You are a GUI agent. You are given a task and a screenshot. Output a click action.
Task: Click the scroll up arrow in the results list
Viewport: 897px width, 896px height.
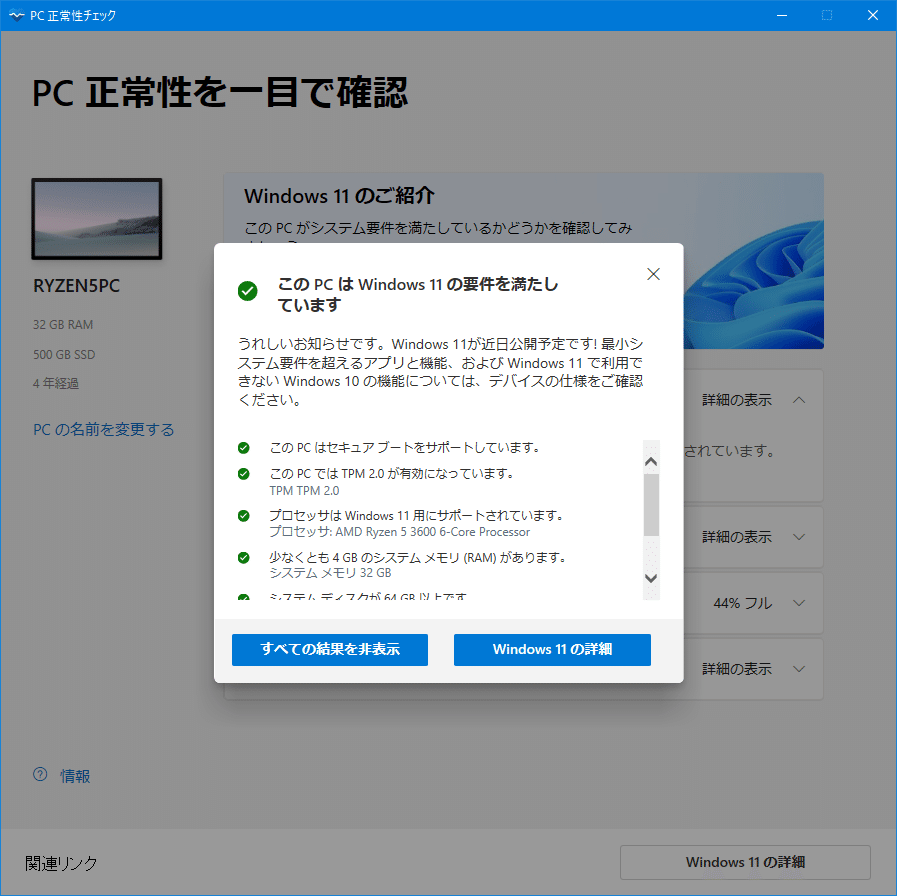point(651,461)
